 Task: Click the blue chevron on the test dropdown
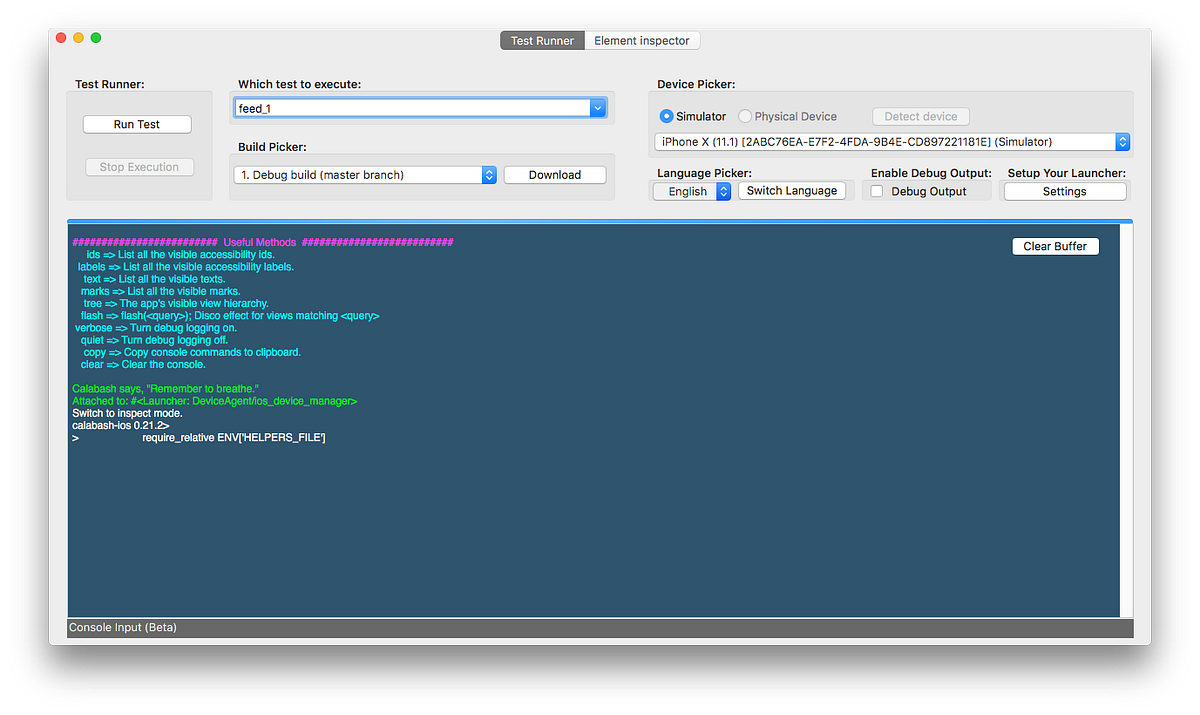[597, 107]
